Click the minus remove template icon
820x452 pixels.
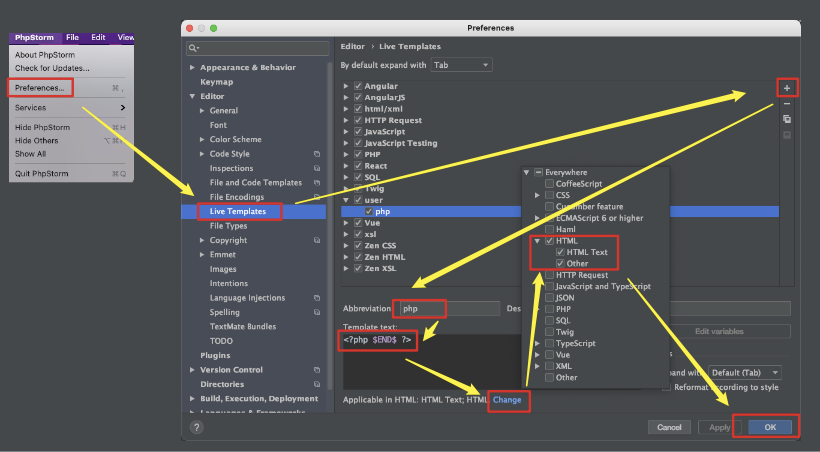click(x=787, y=104)
